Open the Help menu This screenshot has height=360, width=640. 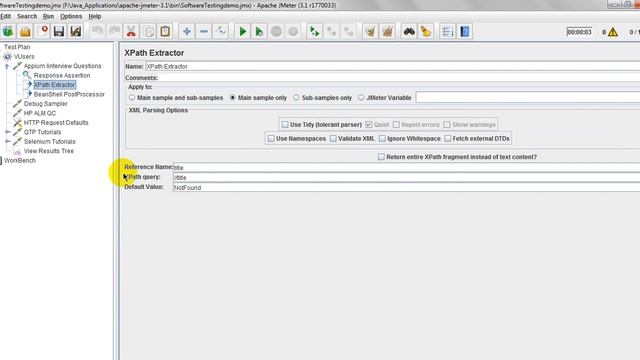[x=95, y=16]
